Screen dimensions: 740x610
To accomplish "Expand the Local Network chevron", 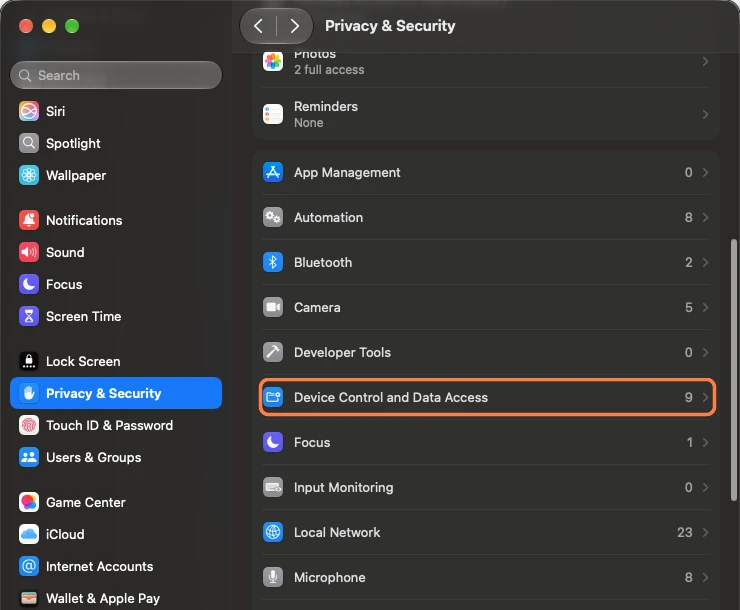I will 705,532.
